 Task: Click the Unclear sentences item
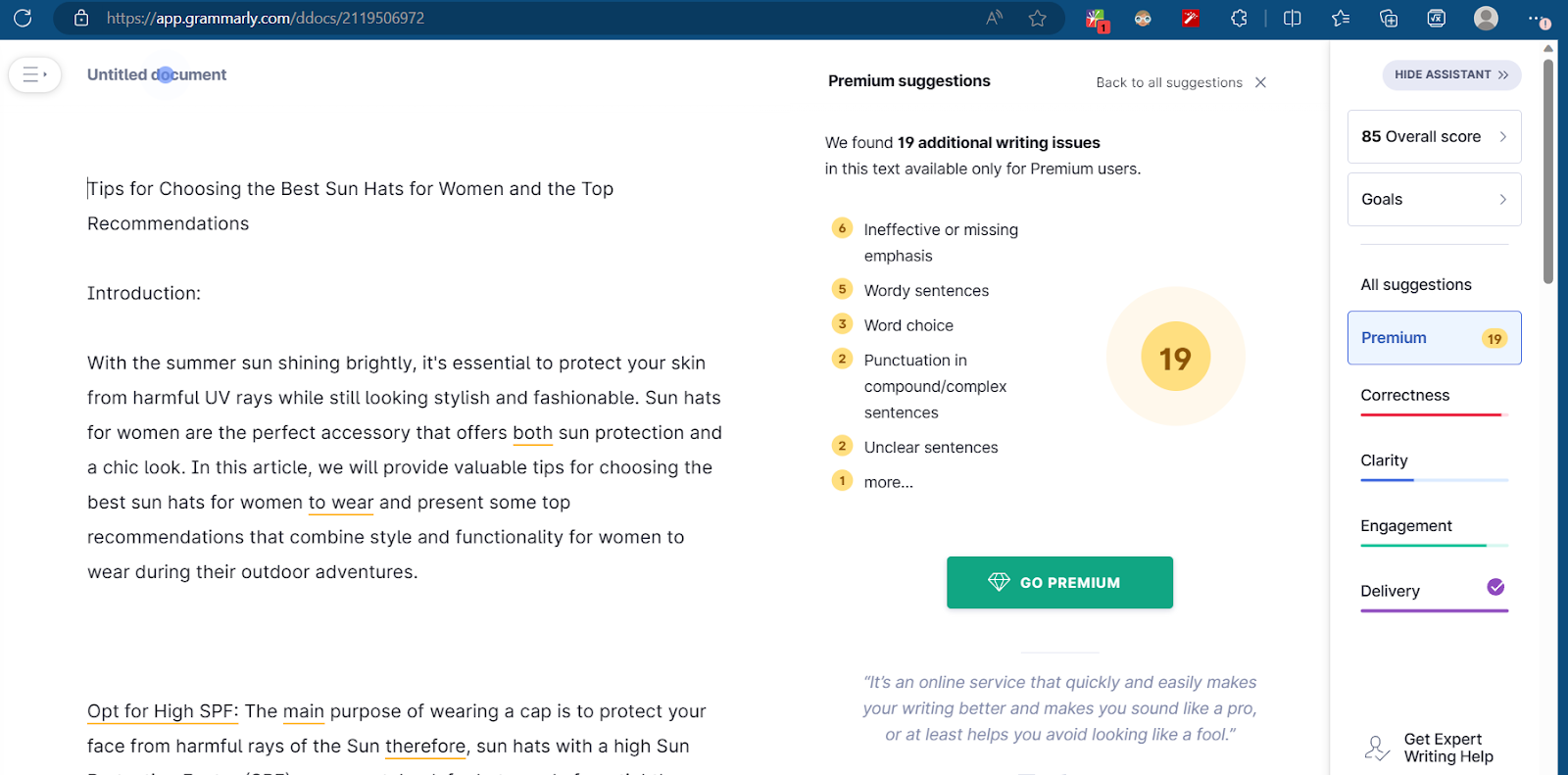(x=931, y=447)
